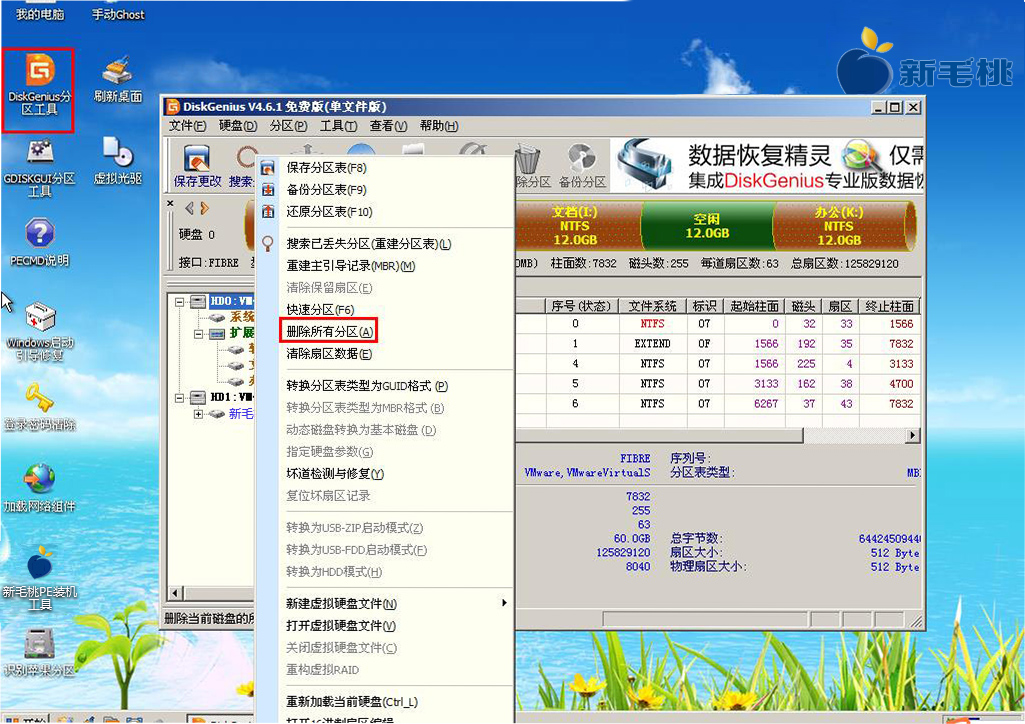This screenshot has width=1025, height=724.
Task: Select 坏道检测与修复(Y) in the menu
Action: [x=386, y=474]
